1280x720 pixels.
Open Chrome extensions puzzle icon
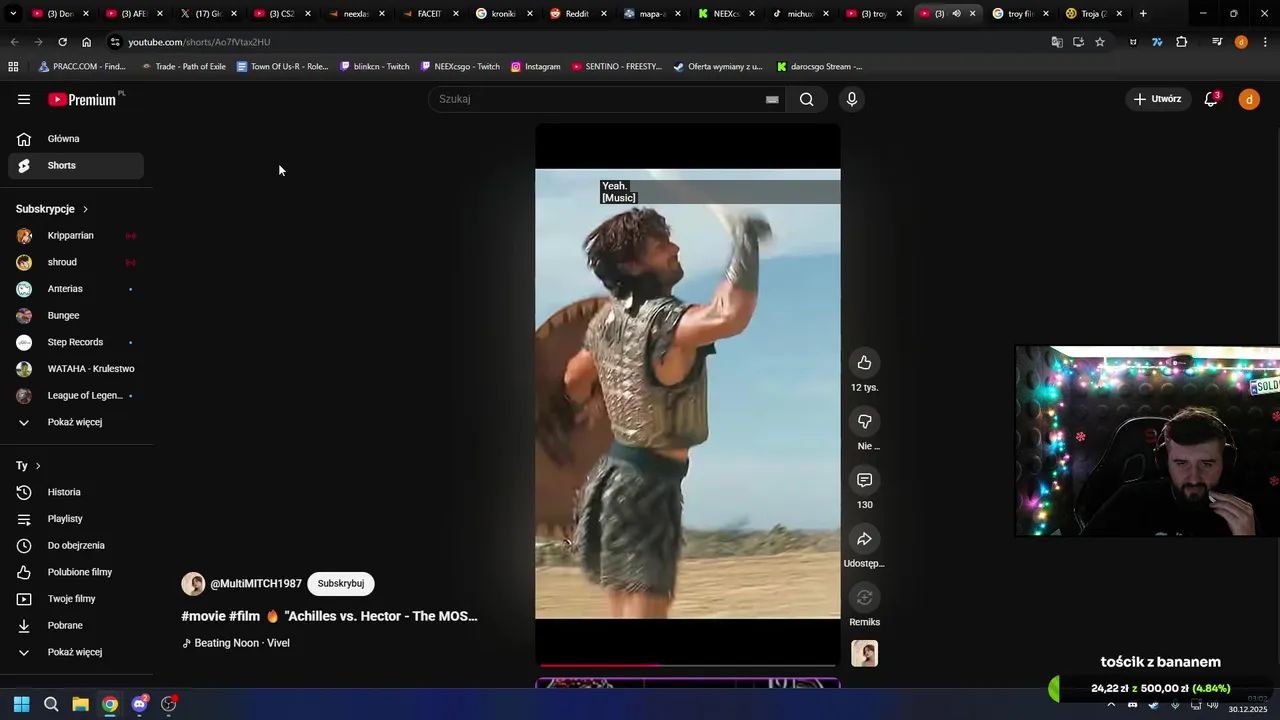point(1182,42)
